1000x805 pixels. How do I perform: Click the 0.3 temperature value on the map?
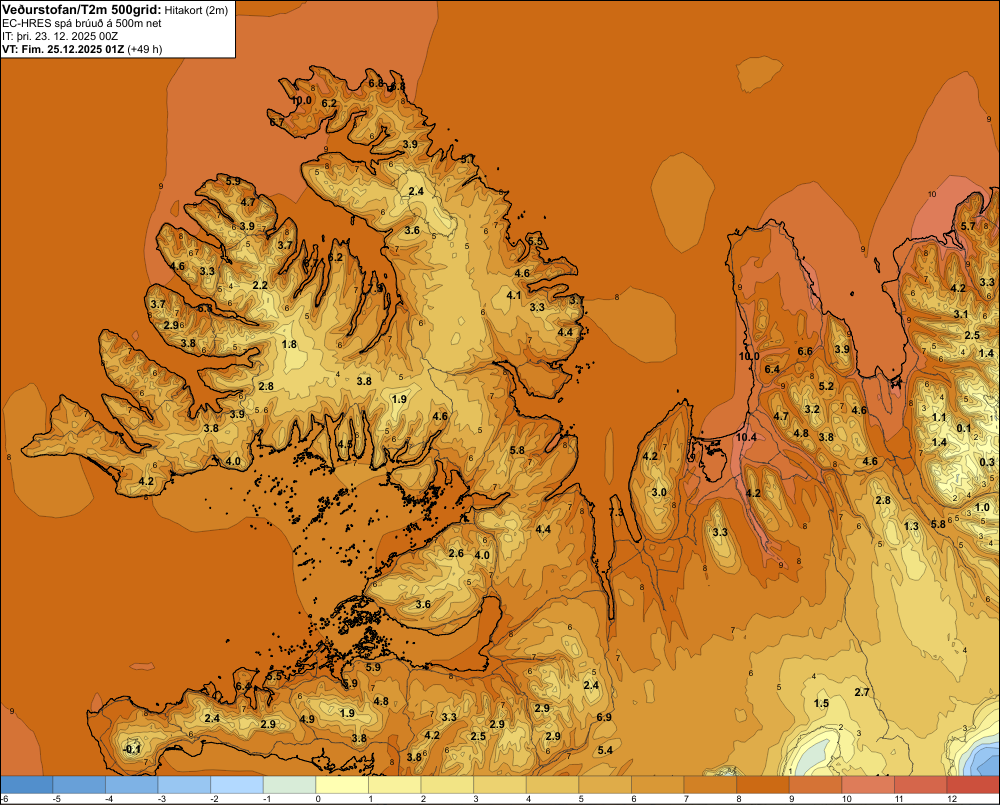click(987, 462)
